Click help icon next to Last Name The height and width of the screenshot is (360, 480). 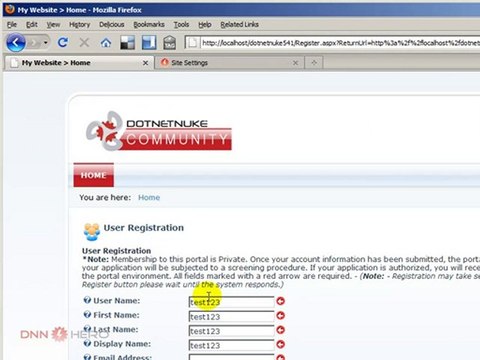tap(87, 328)
